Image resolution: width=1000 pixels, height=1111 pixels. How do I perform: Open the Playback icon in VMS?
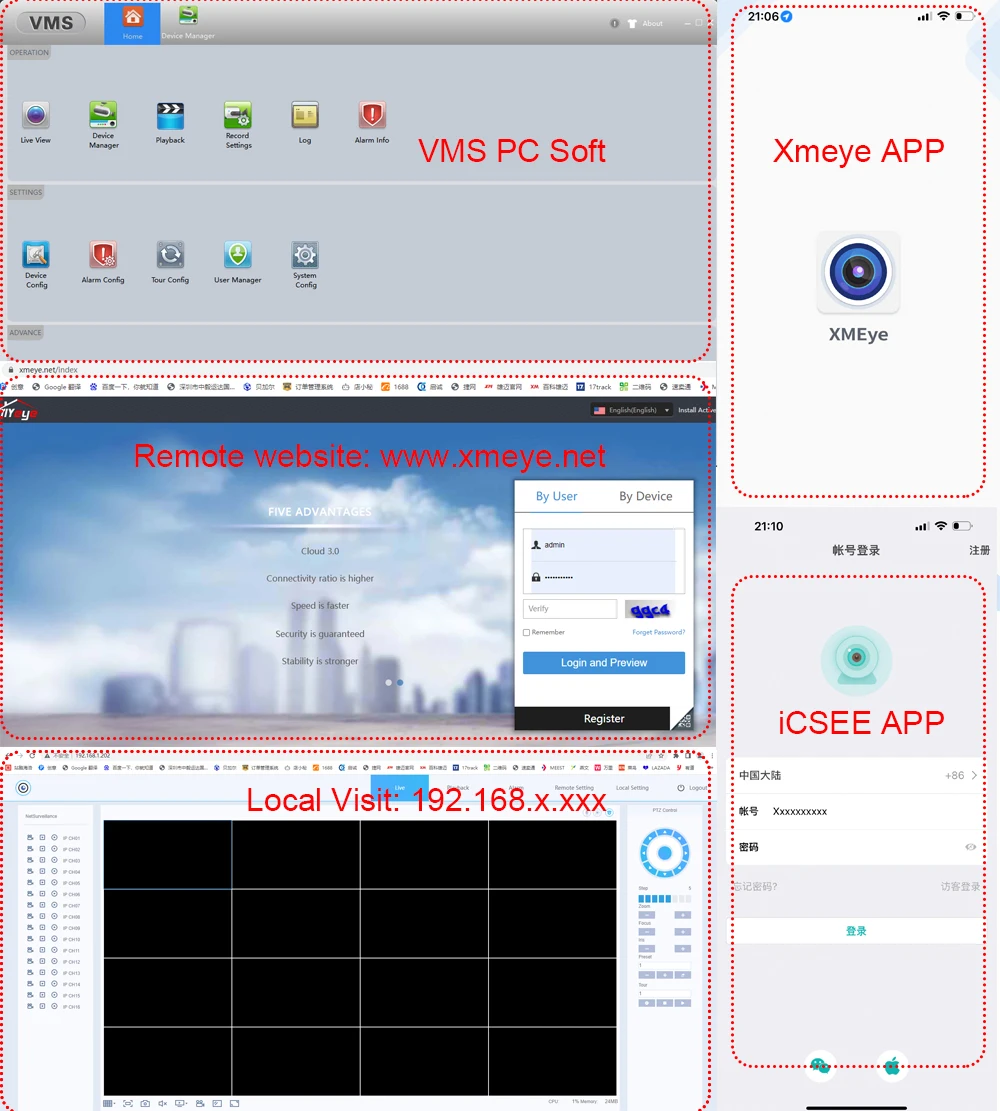click(170, 116)
